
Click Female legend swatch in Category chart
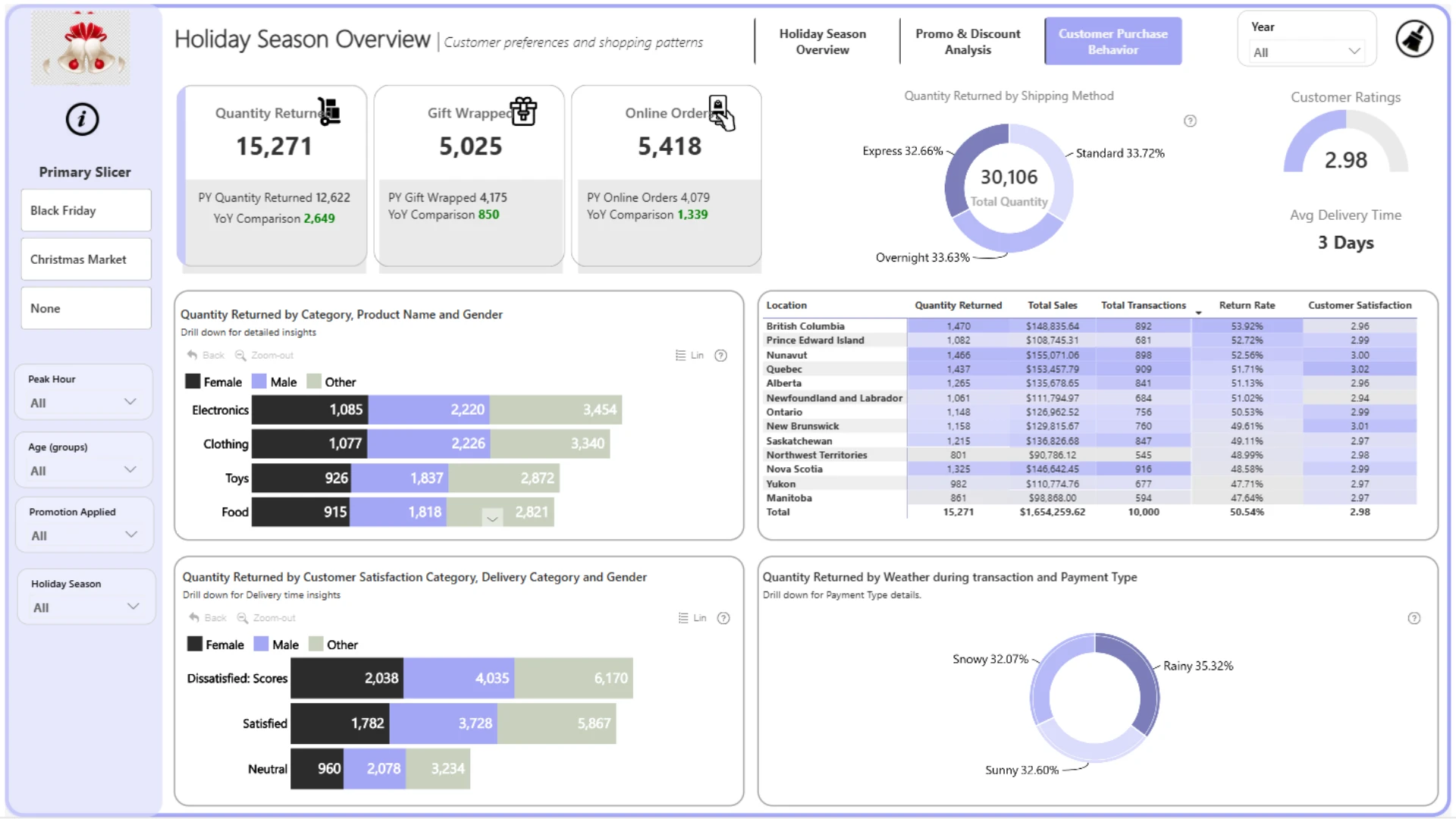point(193,381)
